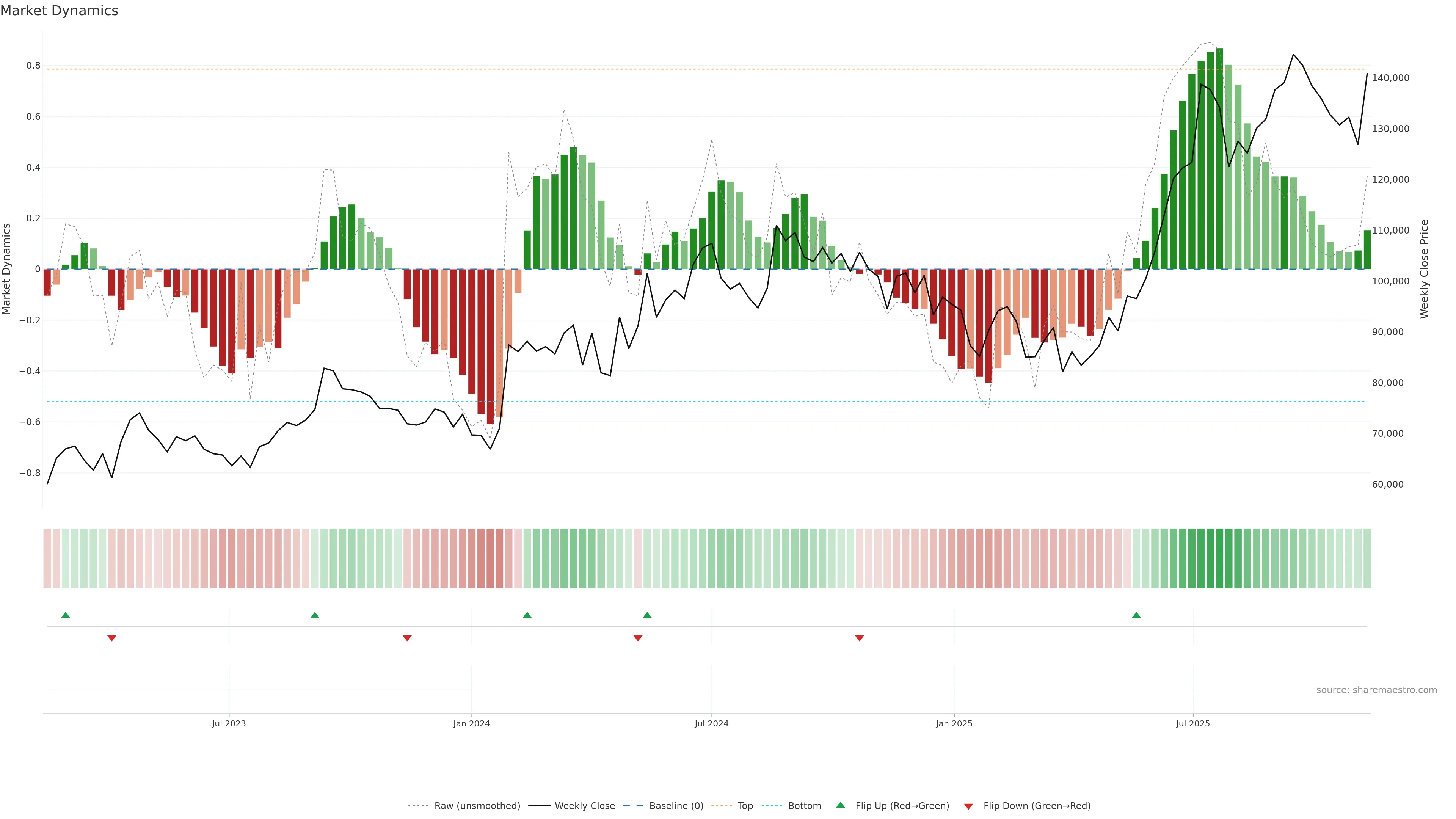Screen dimensions: 1456x819
Task: Click the Flip Up legend triangle icon
Action: (841, 805)
